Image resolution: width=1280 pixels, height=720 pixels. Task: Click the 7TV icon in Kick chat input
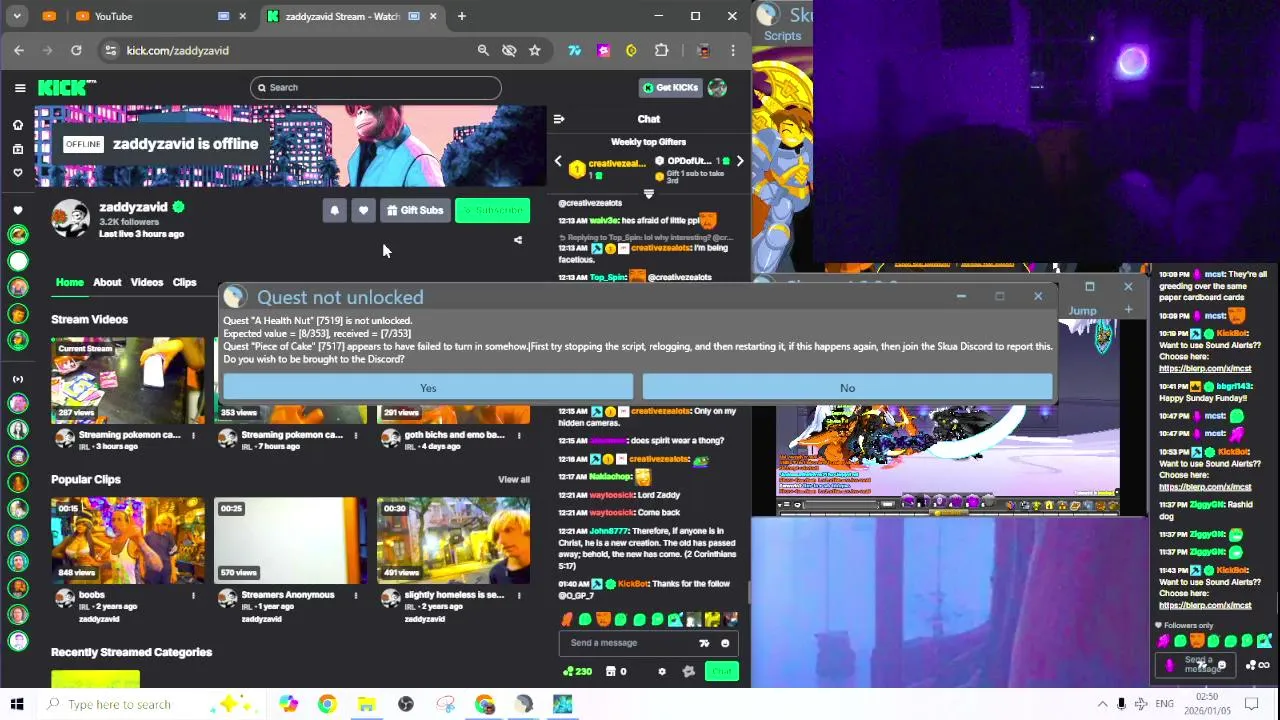pyautogui.click(x=704, y=643)
